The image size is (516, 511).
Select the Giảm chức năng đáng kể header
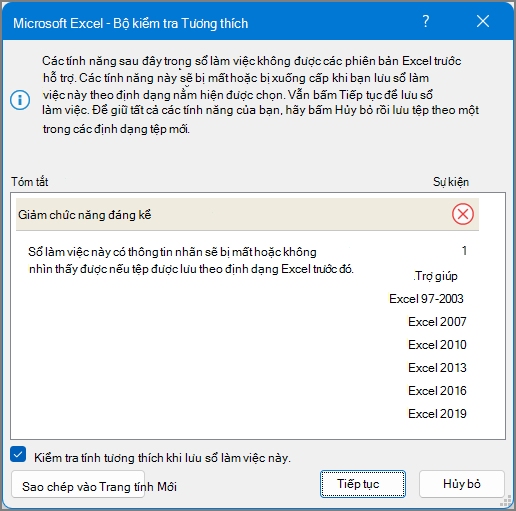pos(247,214)
